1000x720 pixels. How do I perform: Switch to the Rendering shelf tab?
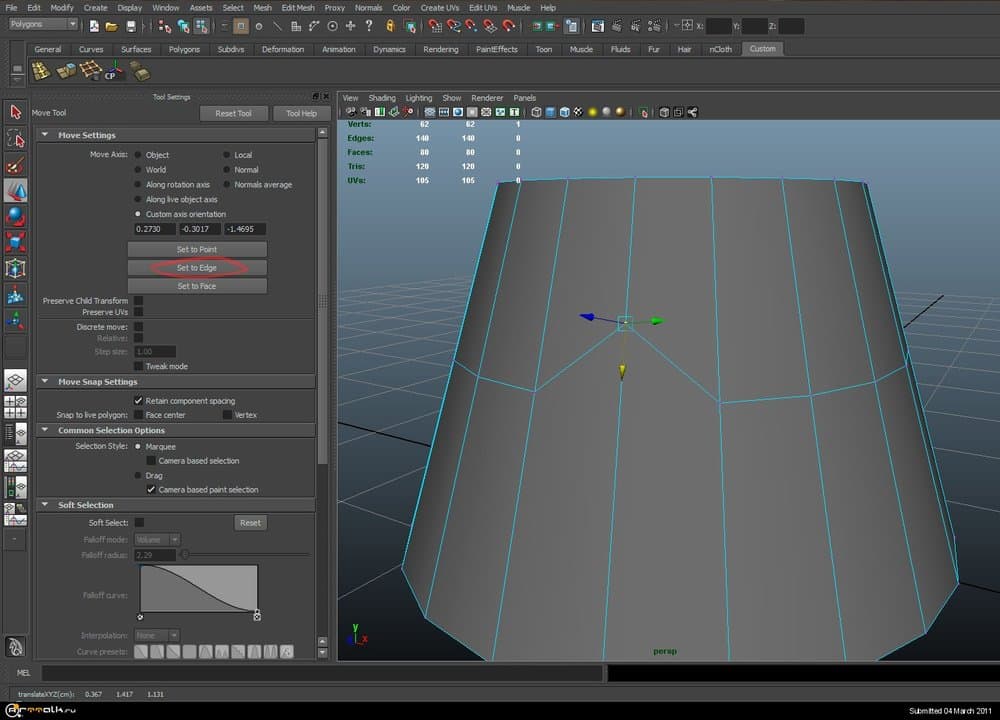[x=441, y=49]
